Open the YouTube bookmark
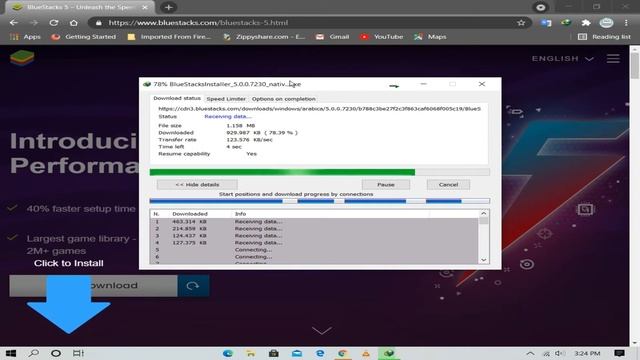640x360 pixels. pos(382,37)
